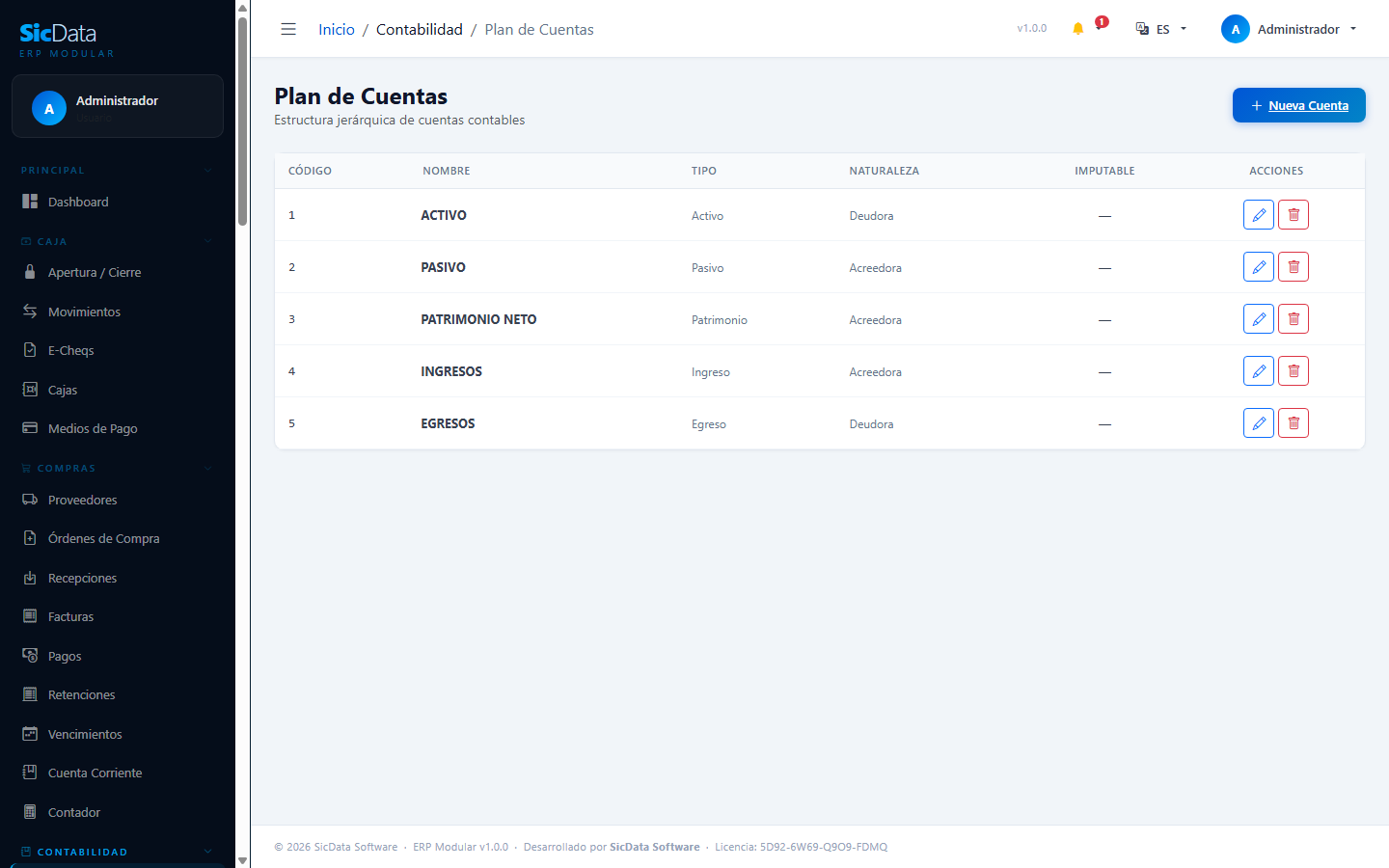This screenshot has height=868, width=1389.
Task: Click the Recepciones box icon
Action: pyautogui.click(x=30, y=578)
